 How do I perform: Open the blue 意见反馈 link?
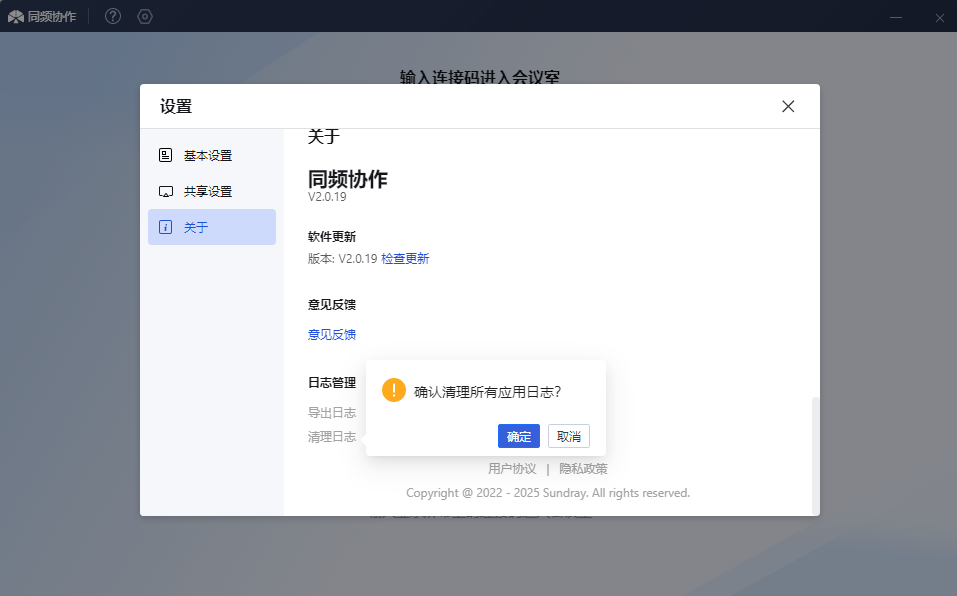332,335
